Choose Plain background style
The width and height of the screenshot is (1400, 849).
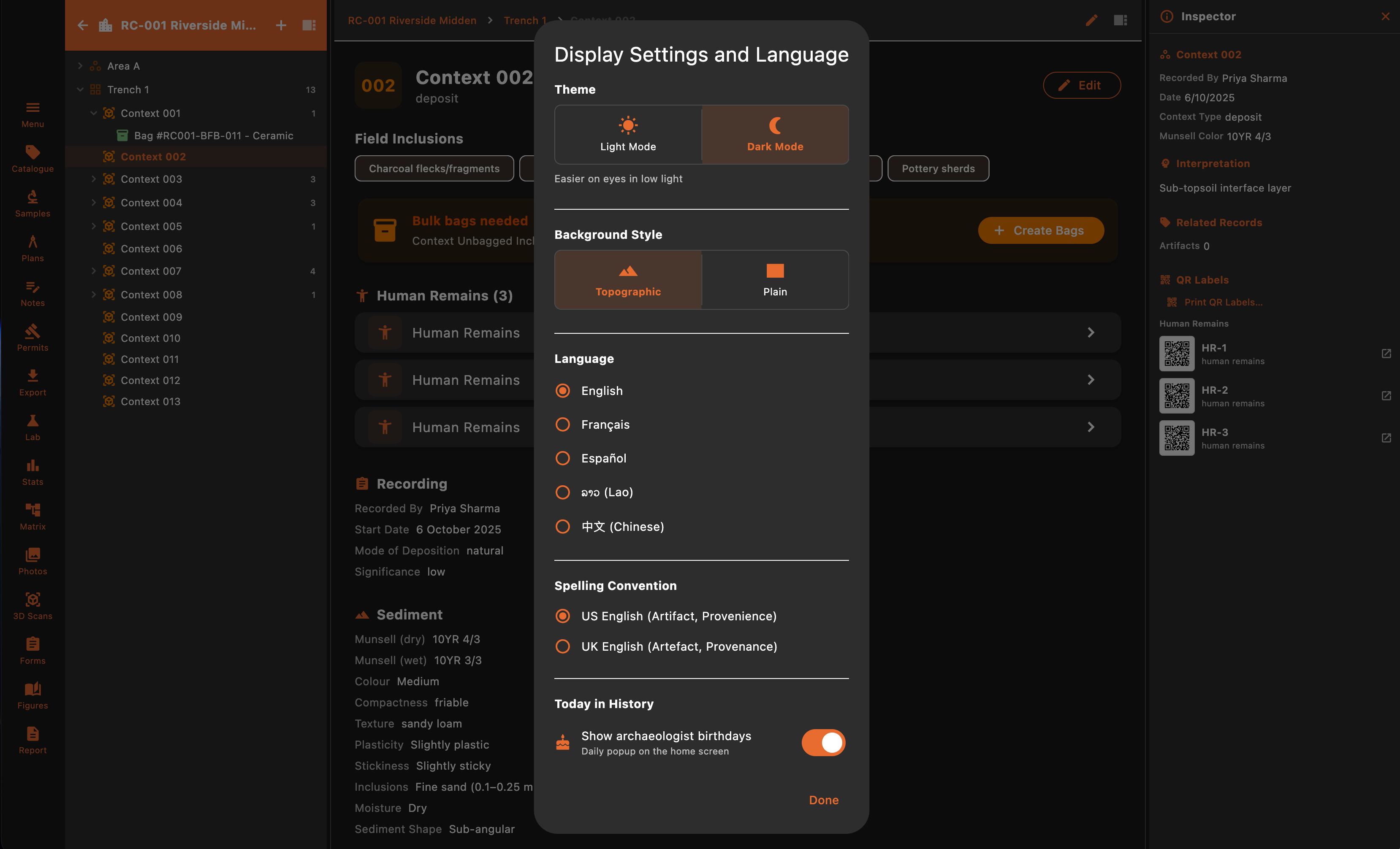[x=775, y=279]
